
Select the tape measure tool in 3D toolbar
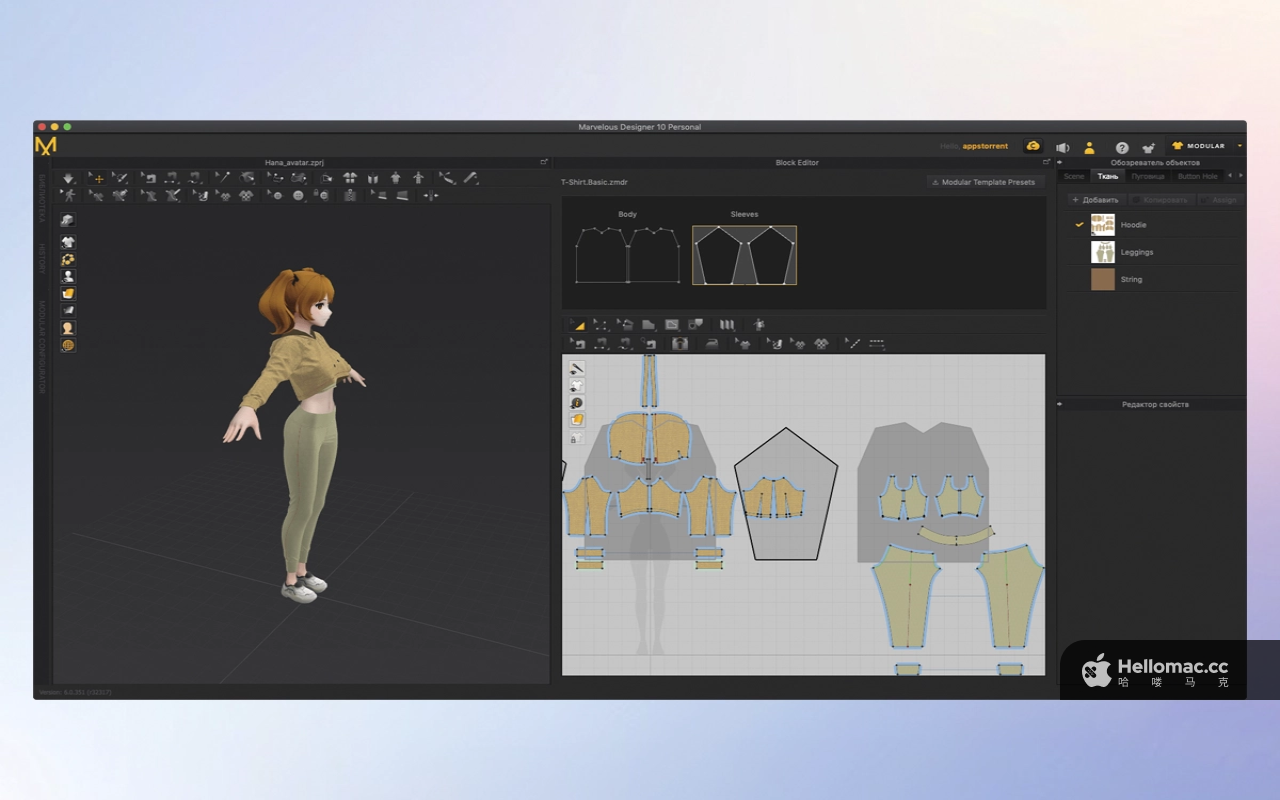470,178
